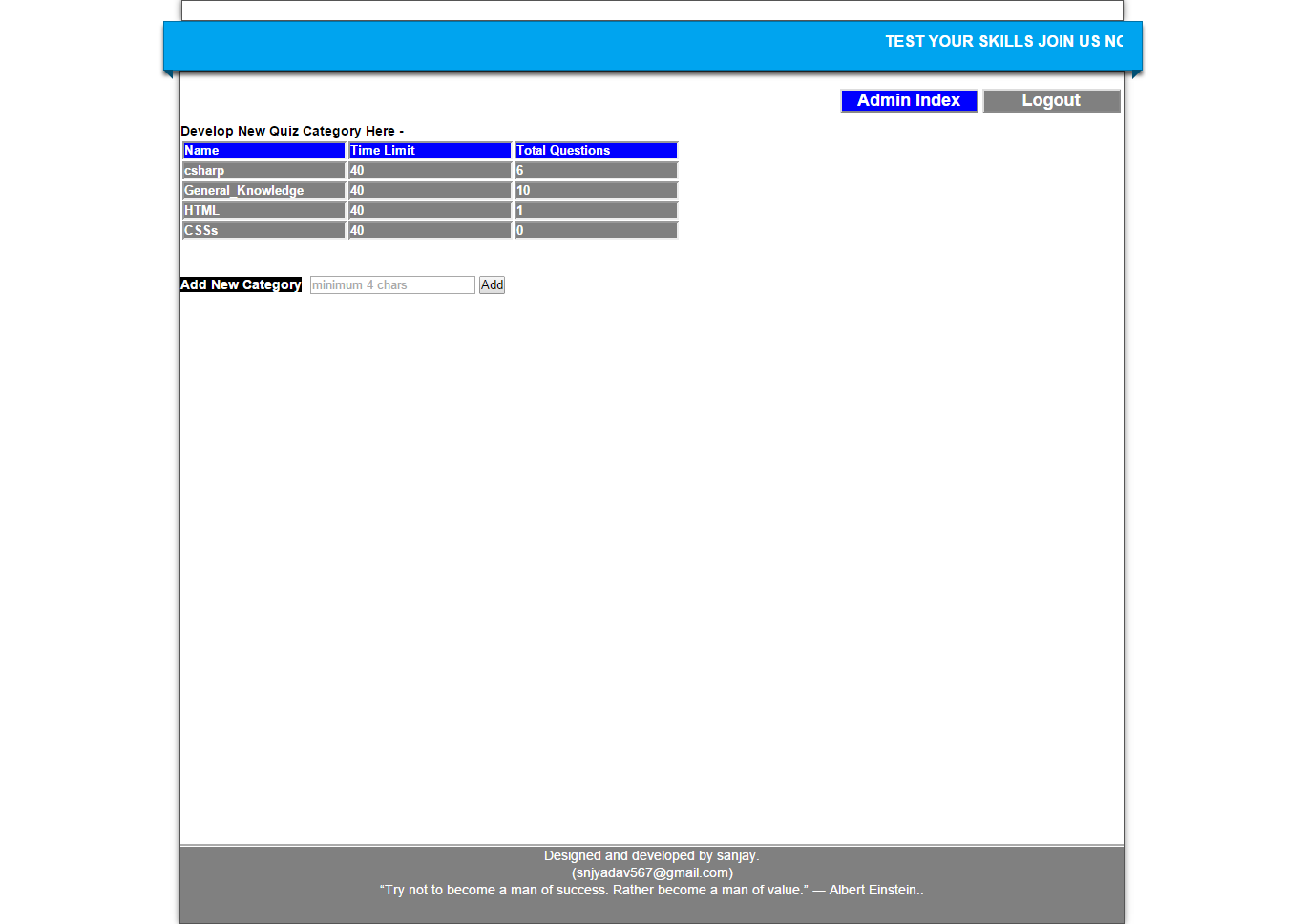
Task: Click the Logout button
Action: click(1051, 100)
